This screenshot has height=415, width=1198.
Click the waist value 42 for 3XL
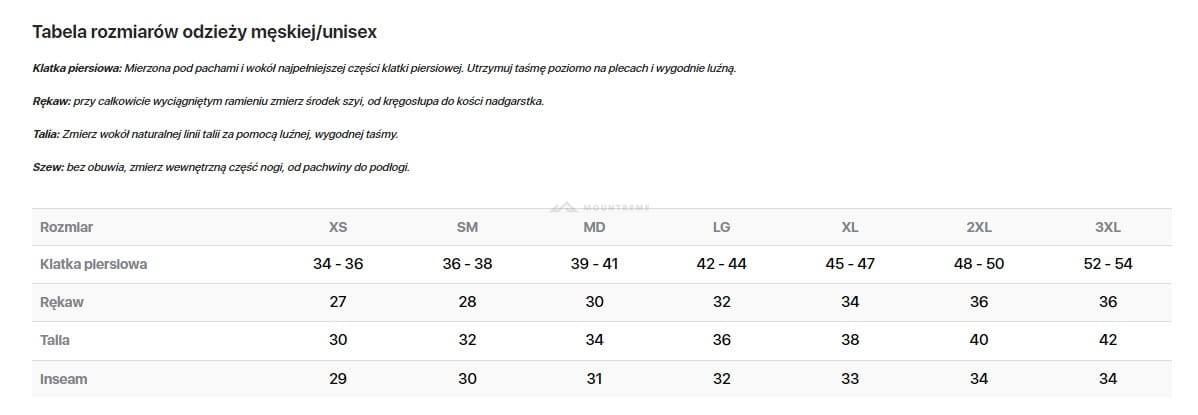1107,340
